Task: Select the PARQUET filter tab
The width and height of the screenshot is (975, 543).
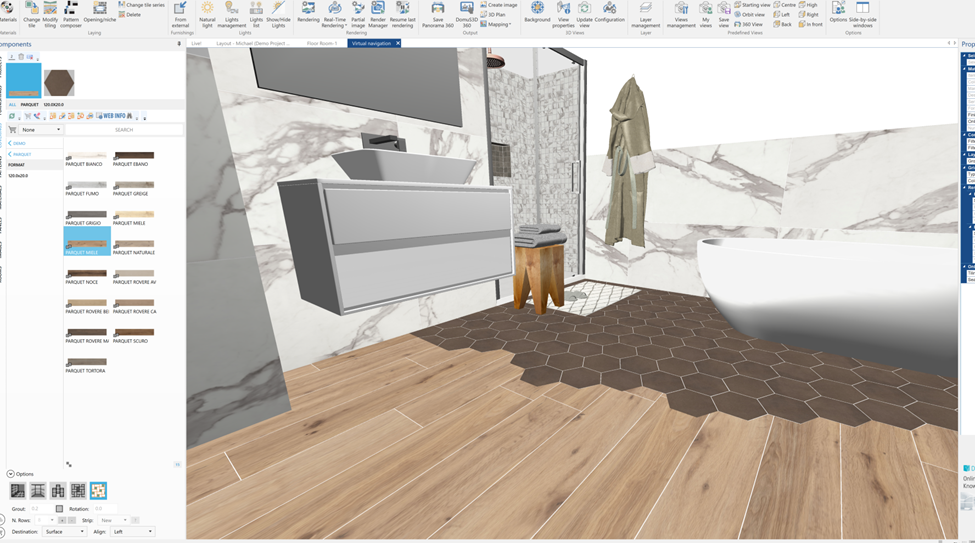Action: pyautogui.click(x=29, y=104)
